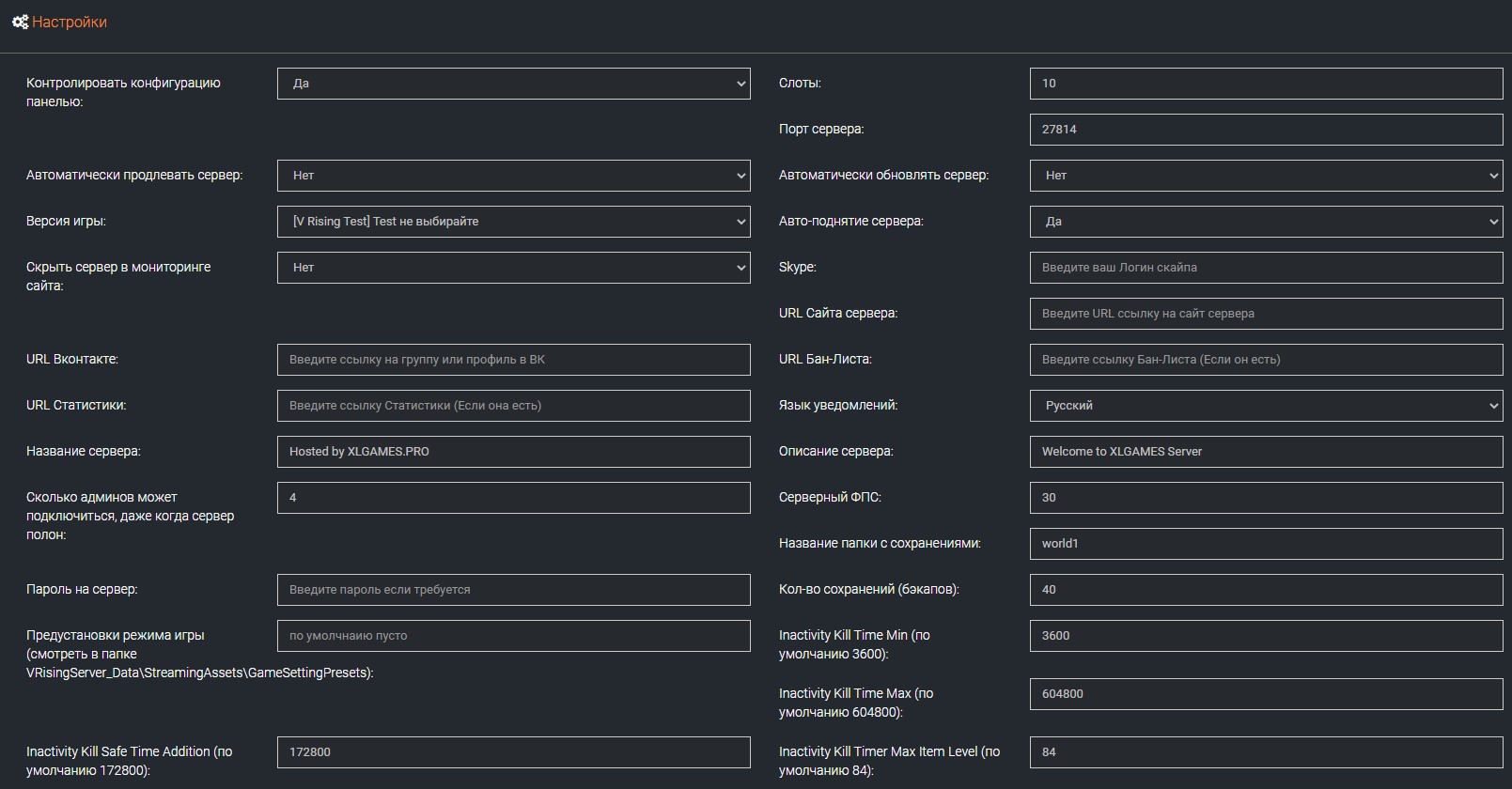The height and width of the screenshot is (789, 1512).
Task: Click the Пароль на сервер field
Action: point(513,590)
